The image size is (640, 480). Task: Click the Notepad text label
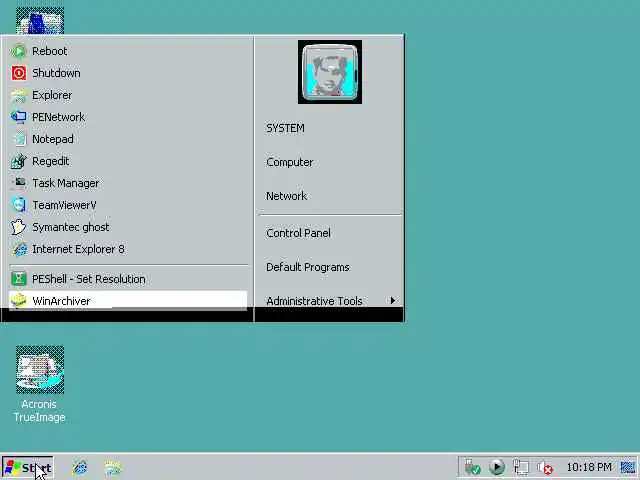point(53,139)
